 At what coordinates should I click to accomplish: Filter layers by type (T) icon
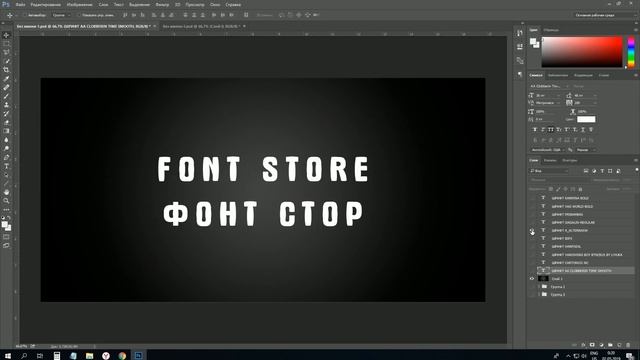pos(602,171)
